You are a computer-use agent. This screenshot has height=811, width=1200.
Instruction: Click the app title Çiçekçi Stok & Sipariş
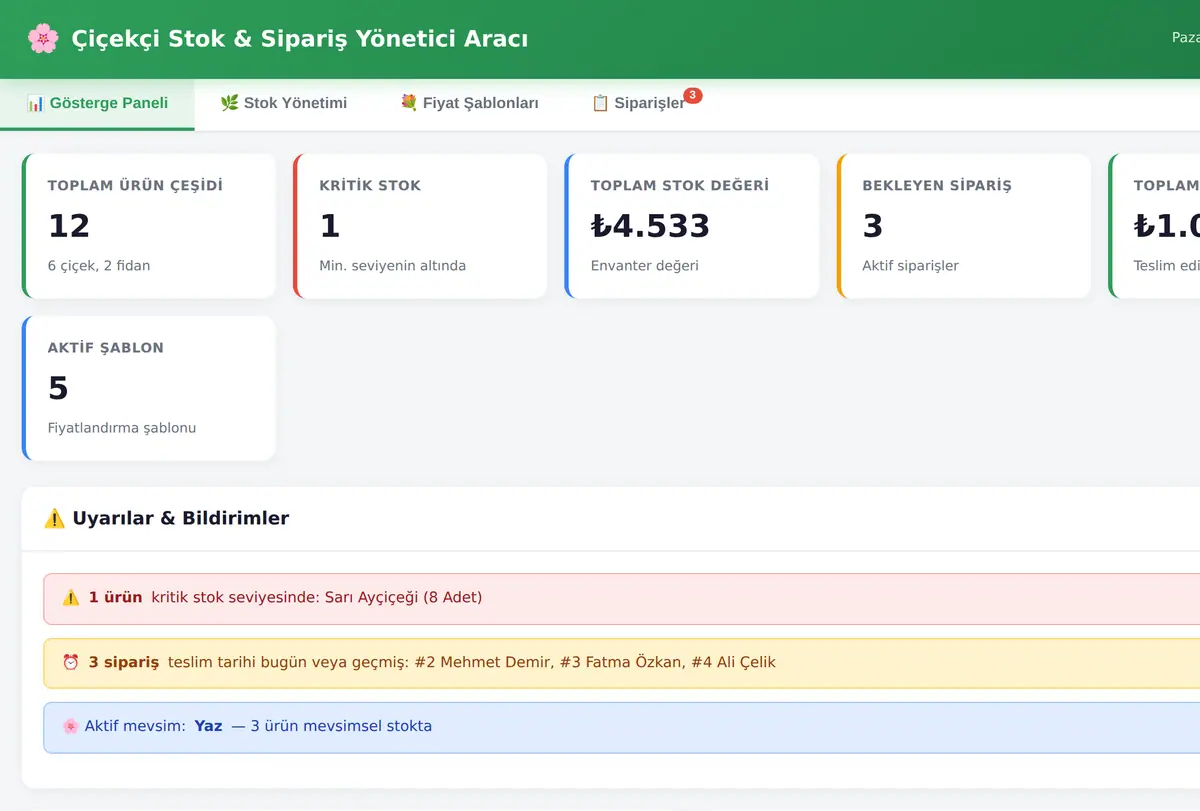coord(300,39)
